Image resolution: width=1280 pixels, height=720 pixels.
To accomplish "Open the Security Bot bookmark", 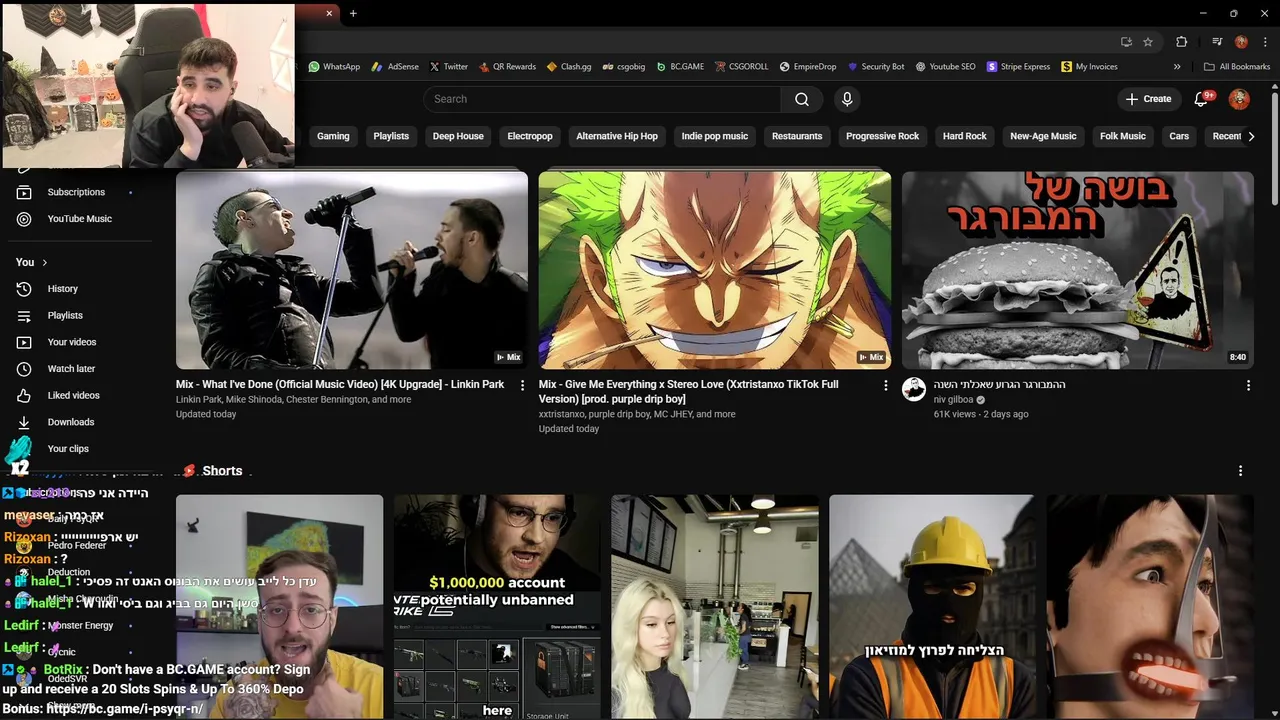I will (875, 67).
